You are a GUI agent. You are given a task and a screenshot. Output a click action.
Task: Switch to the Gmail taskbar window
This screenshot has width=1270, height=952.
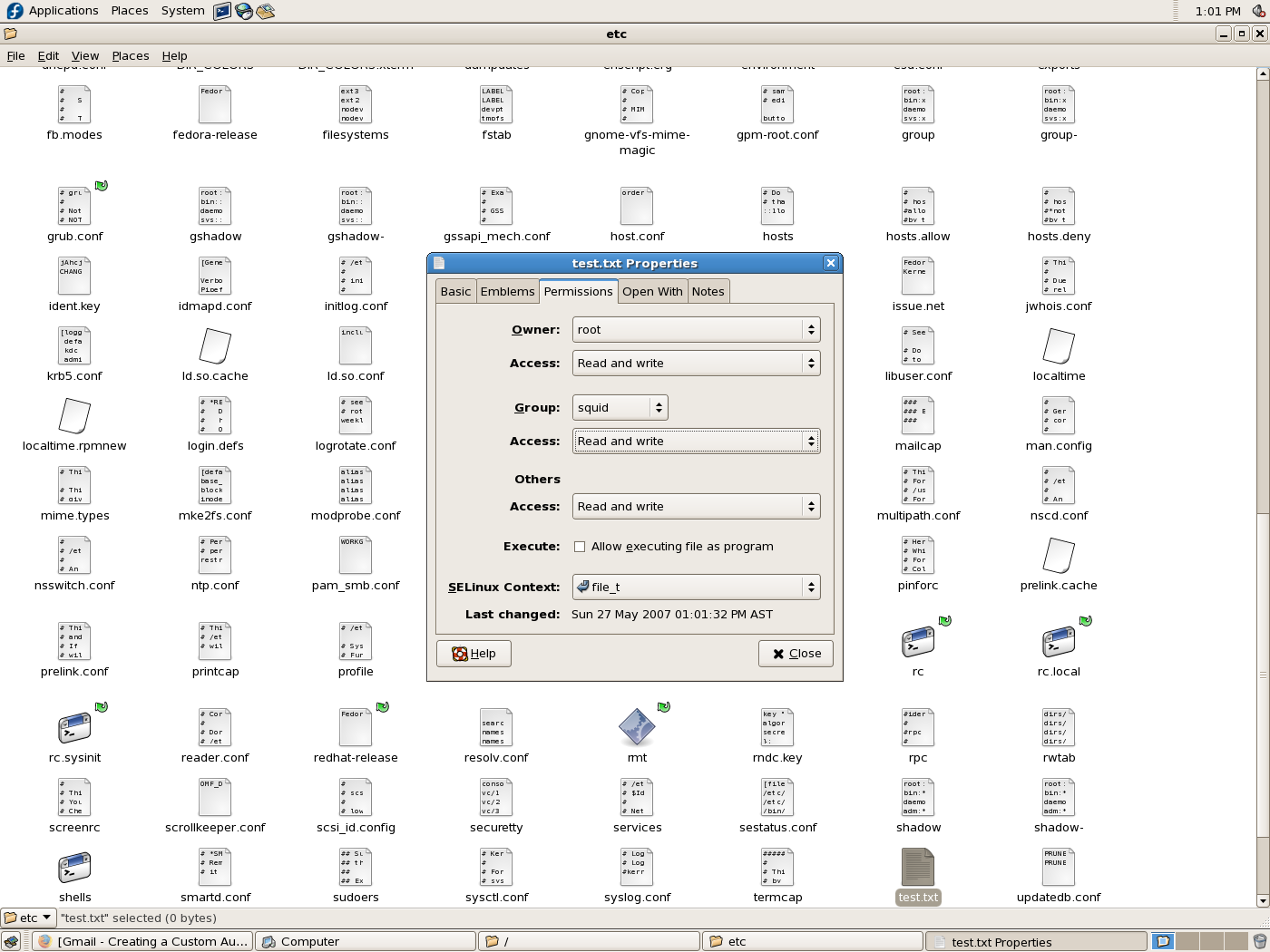coord(142,941)
